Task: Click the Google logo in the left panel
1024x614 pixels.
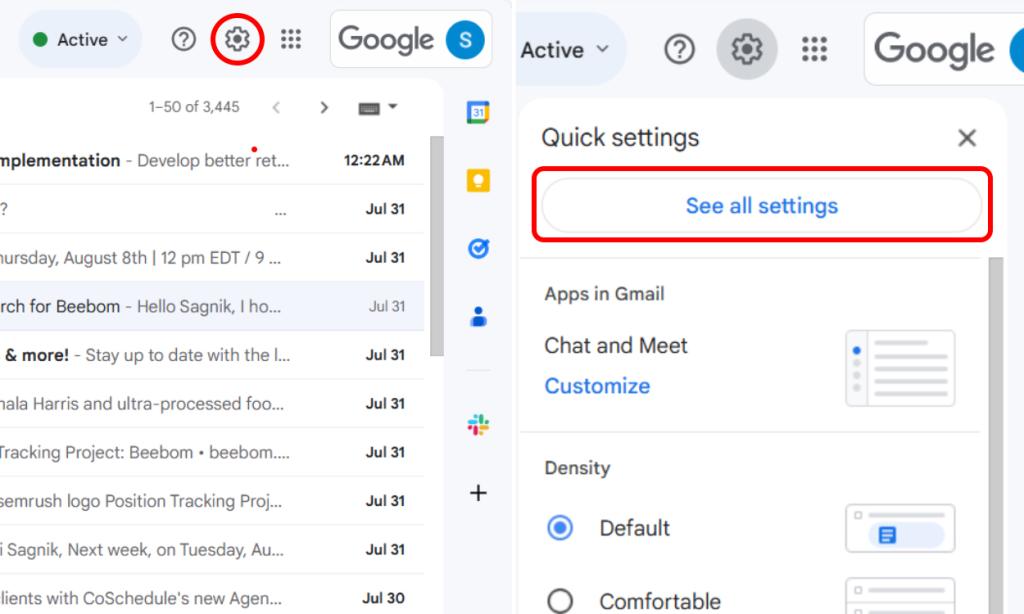Action: [x=386, y=39]
